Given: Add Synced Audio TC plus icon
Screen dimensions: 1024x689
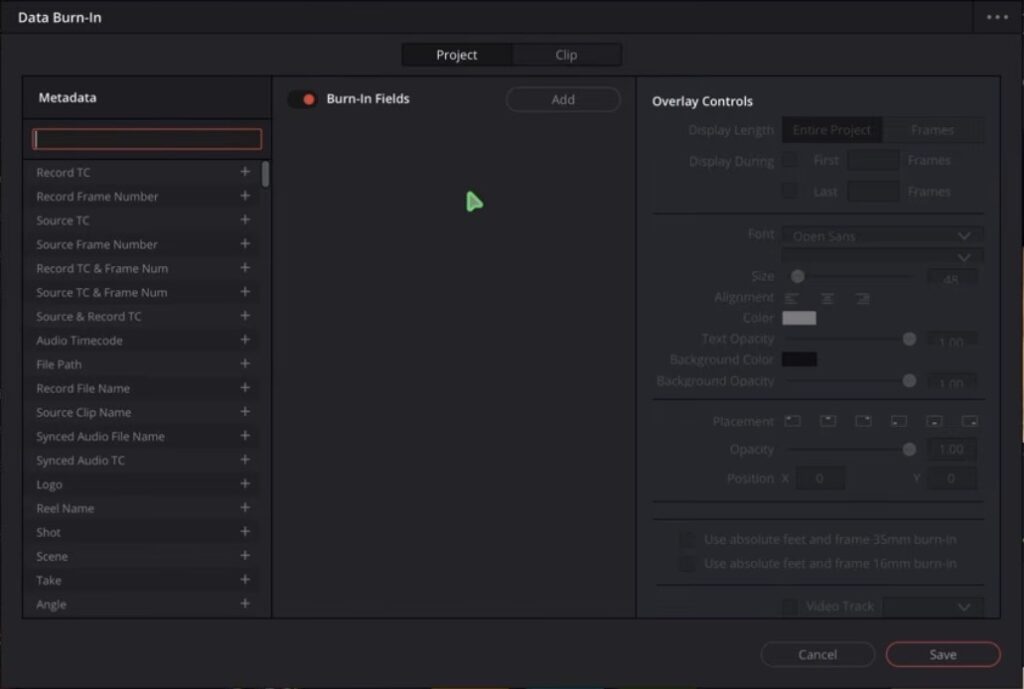Looking at the screenshot, I should click(245, 460).
